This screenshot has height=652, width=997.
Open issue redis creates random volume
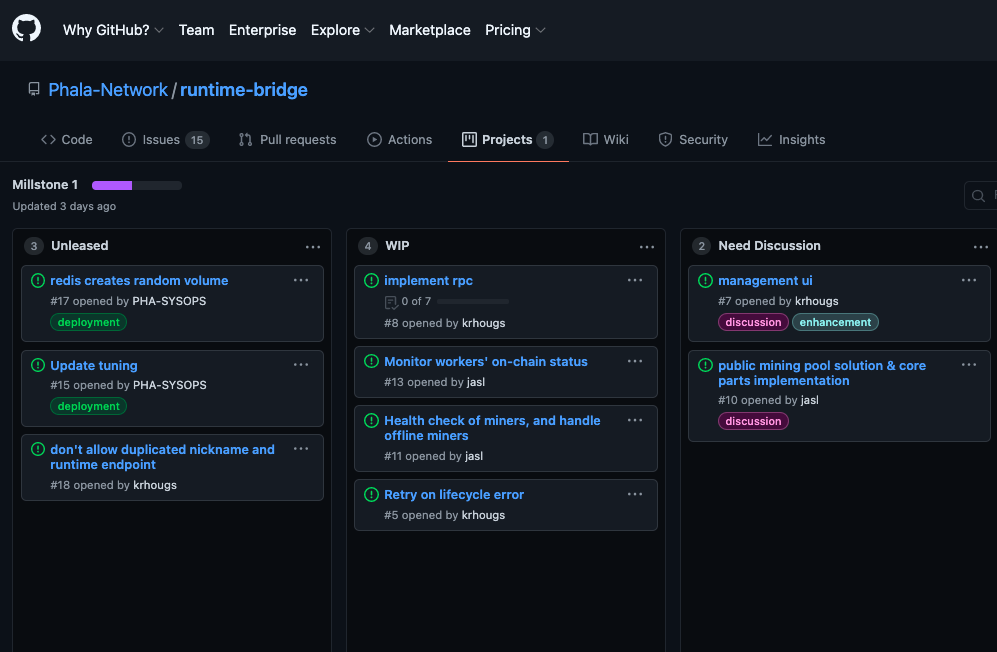pos(139,281)
